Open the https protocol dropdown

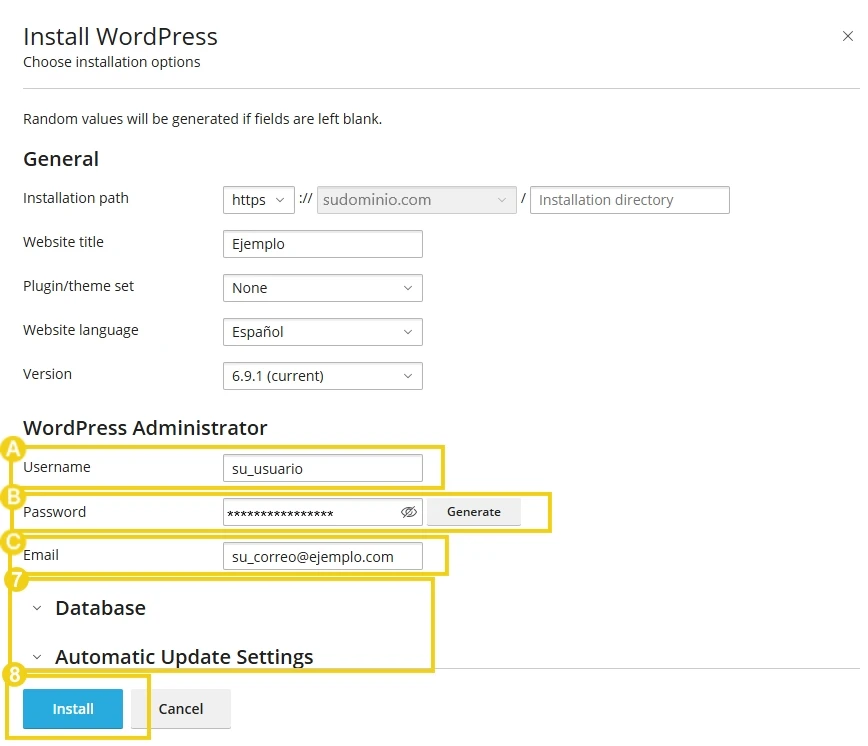coord(258,200)
